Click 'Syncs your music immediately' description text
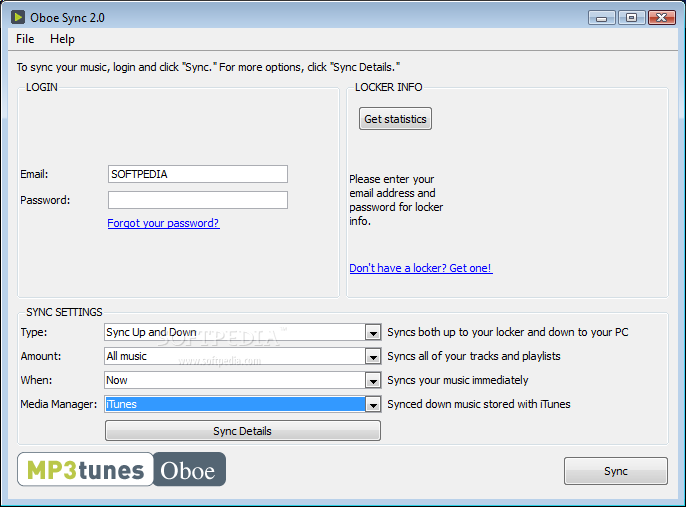The height and width of the screenshot is (507, 686). (x=458, y=380)
